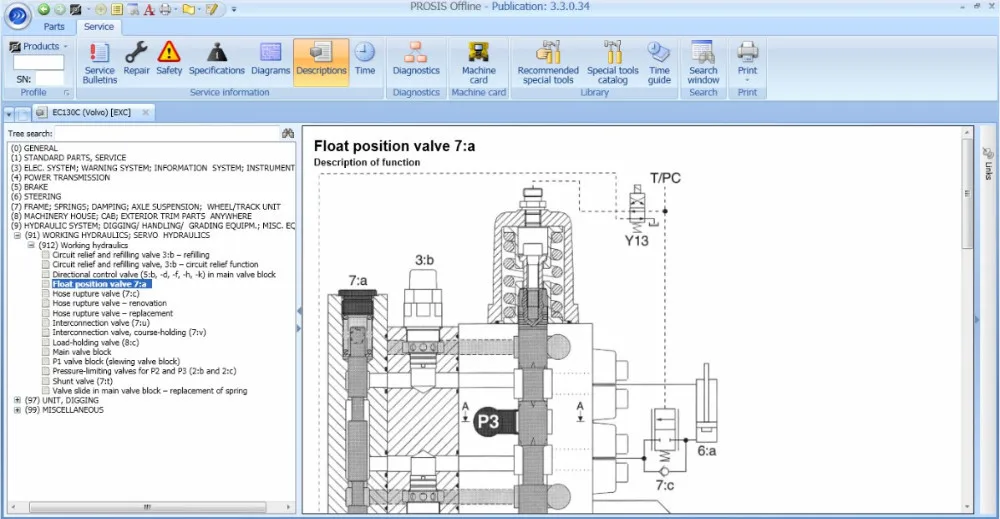Click the Forward arrow icon in quick toolbar
The image size is (1000, 519).
pyautogui.click(x=59, y=9)
